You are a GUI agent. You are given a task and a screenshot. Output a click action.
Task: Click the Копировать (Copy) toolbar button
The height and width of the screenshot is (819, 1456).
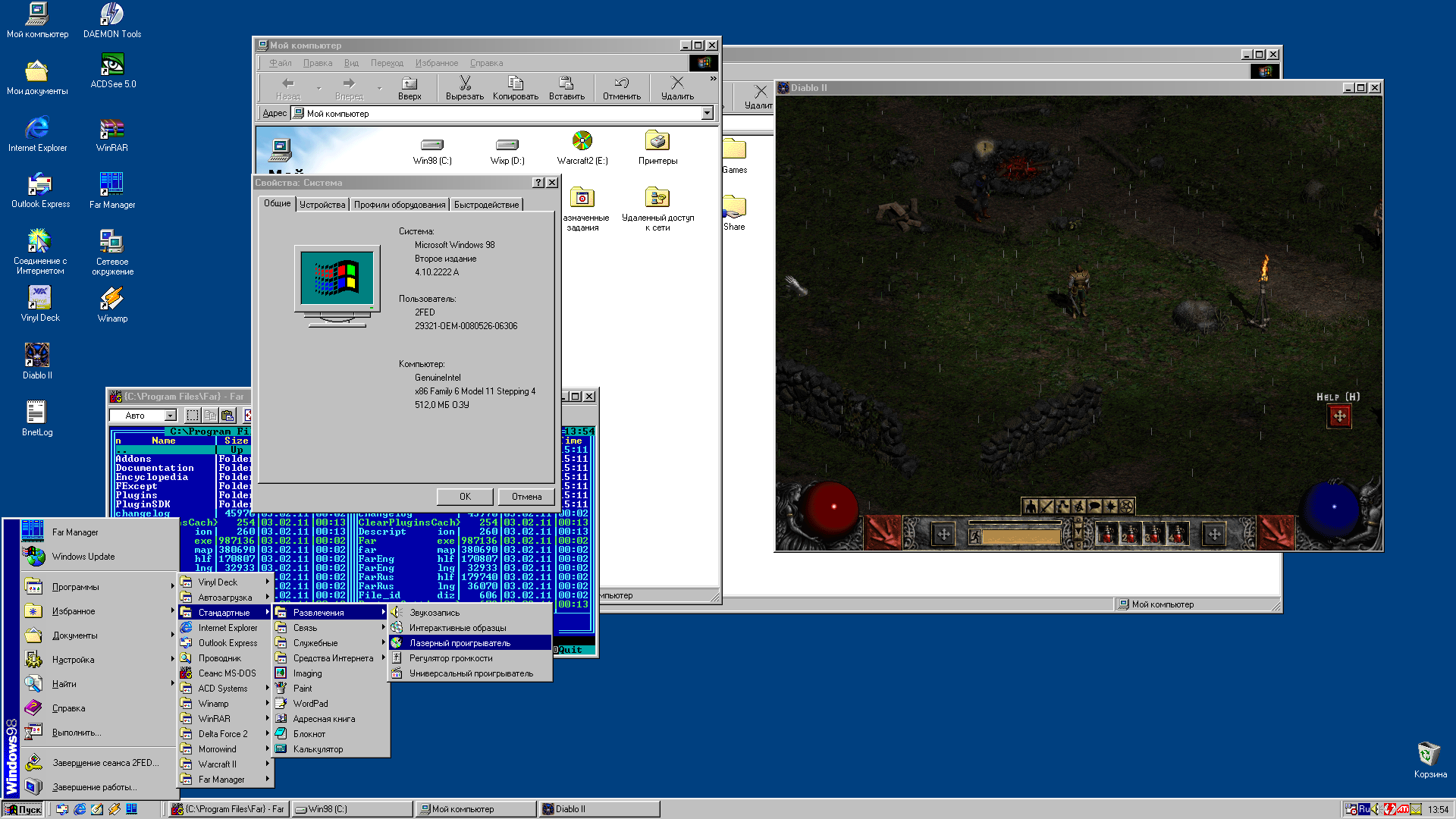(516, 88)
